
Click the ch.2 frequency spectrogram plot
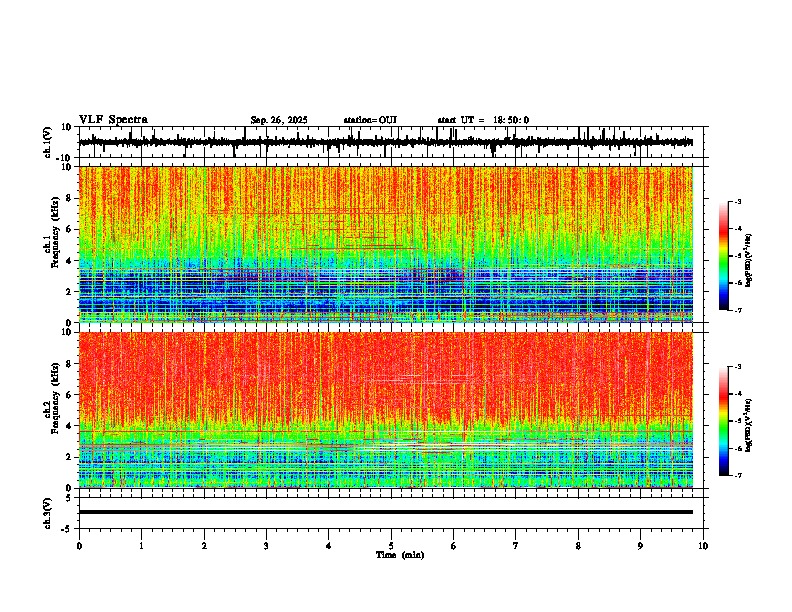(386, 410)
